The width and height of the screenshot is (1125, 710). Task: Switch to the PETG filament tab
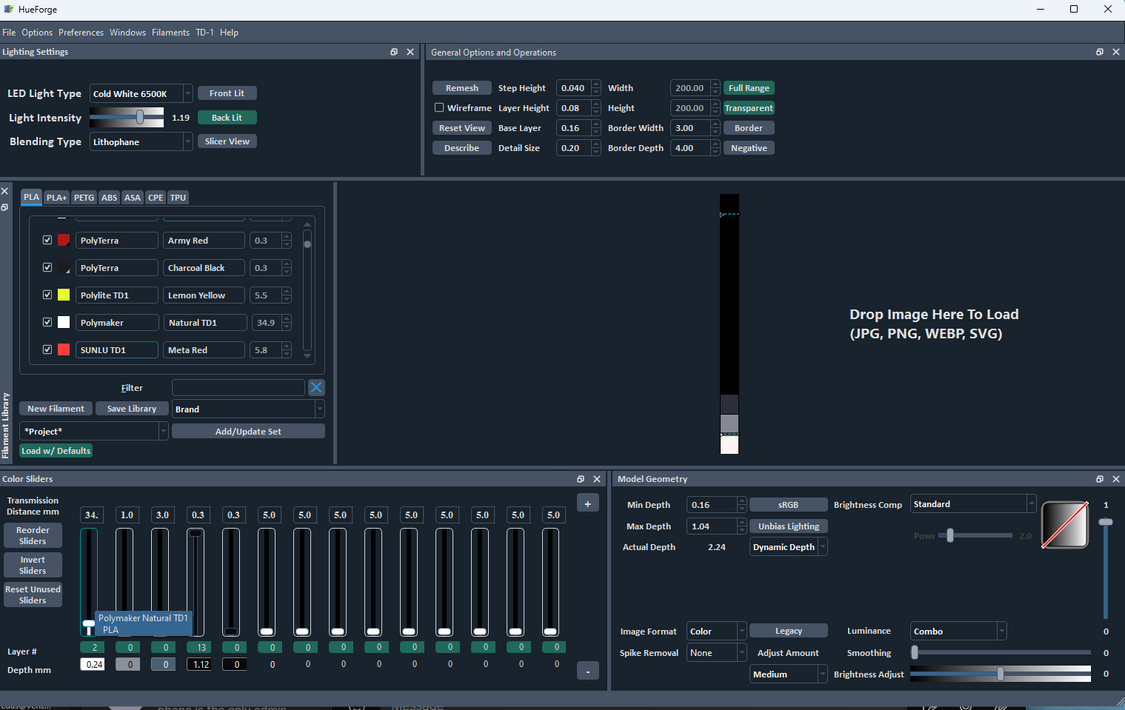tap(84, 198)
